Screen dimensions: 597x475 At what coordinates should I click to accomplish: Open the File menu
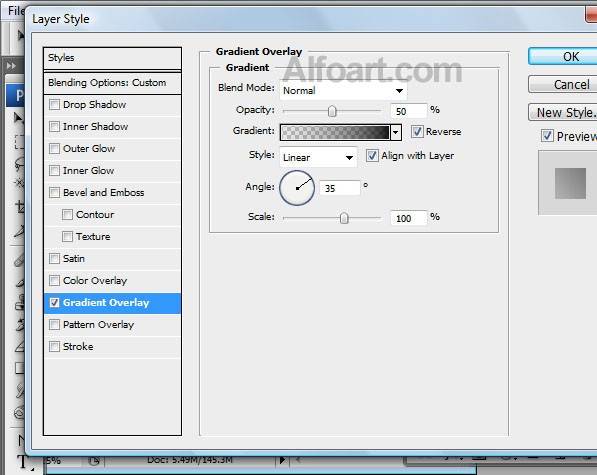click(x=15, y=10)
